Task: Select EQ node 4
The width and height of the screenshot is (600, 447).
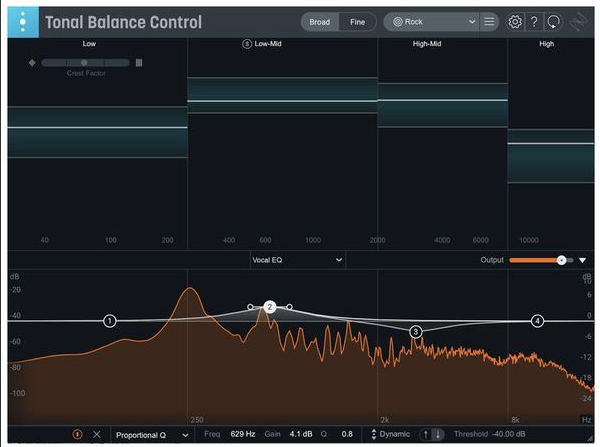Action: coord(537,321)
